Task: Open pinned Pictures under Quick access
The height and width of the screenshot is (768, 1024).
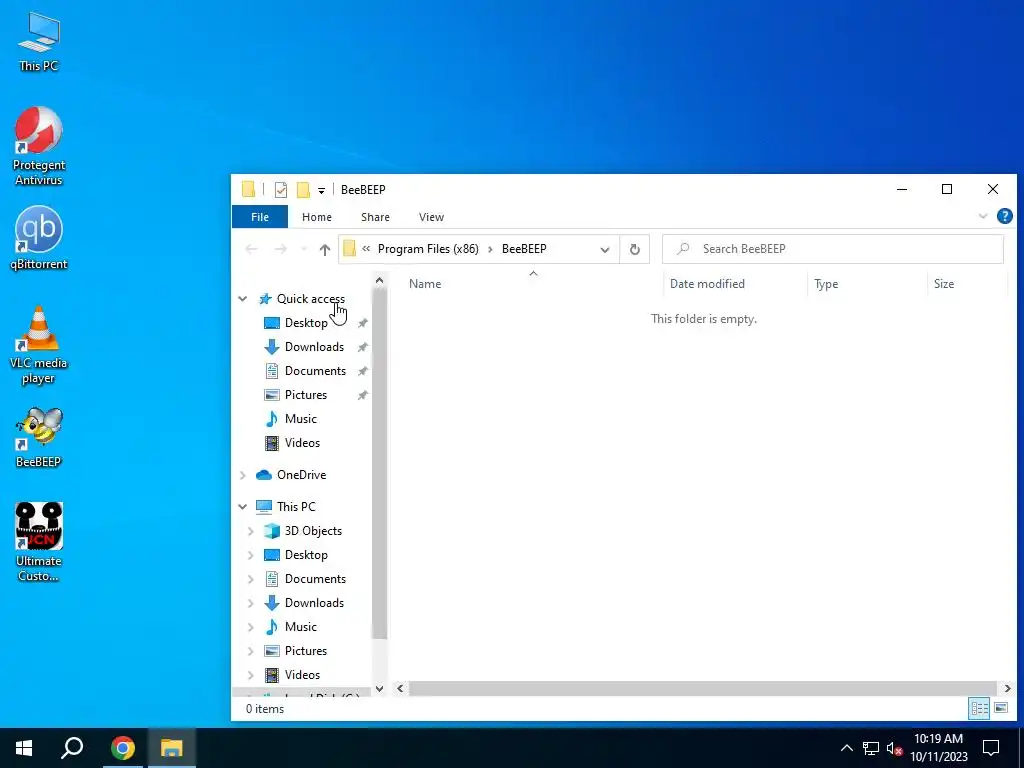Action: 306,395
